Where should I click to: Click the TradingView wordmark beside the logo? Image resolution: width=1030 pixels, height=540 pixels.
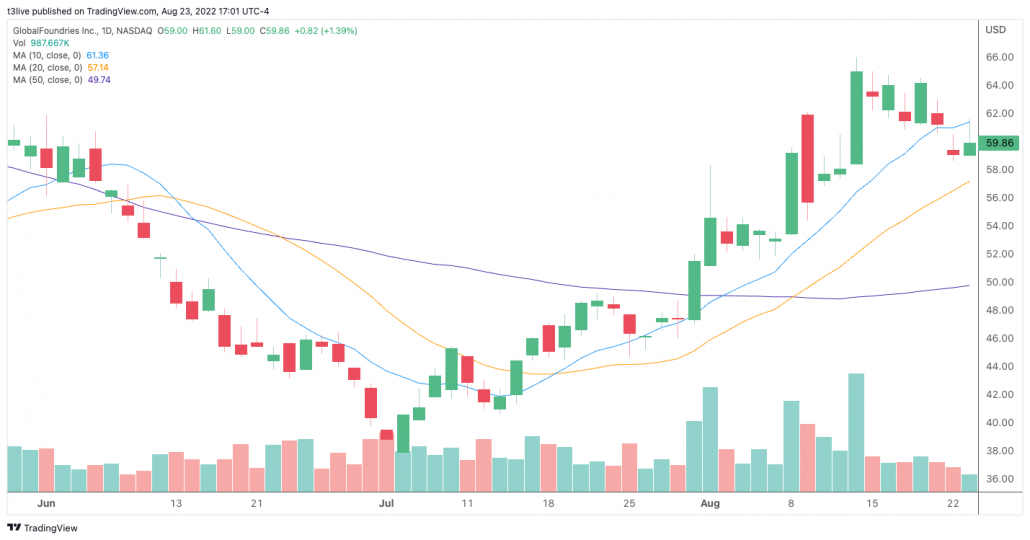pyautogui.click(x=52, y=527)
